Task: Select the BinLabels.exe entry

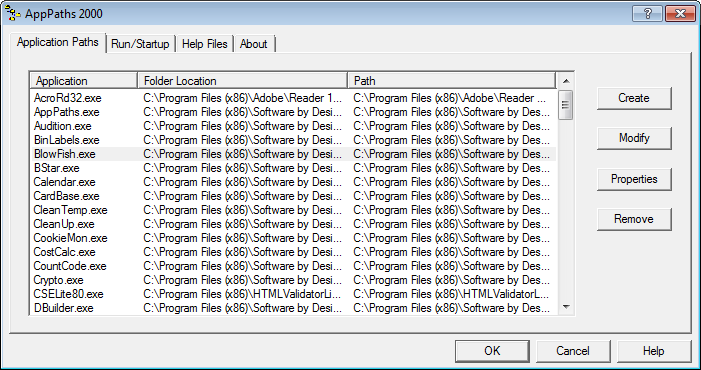Action: point(293,140)
